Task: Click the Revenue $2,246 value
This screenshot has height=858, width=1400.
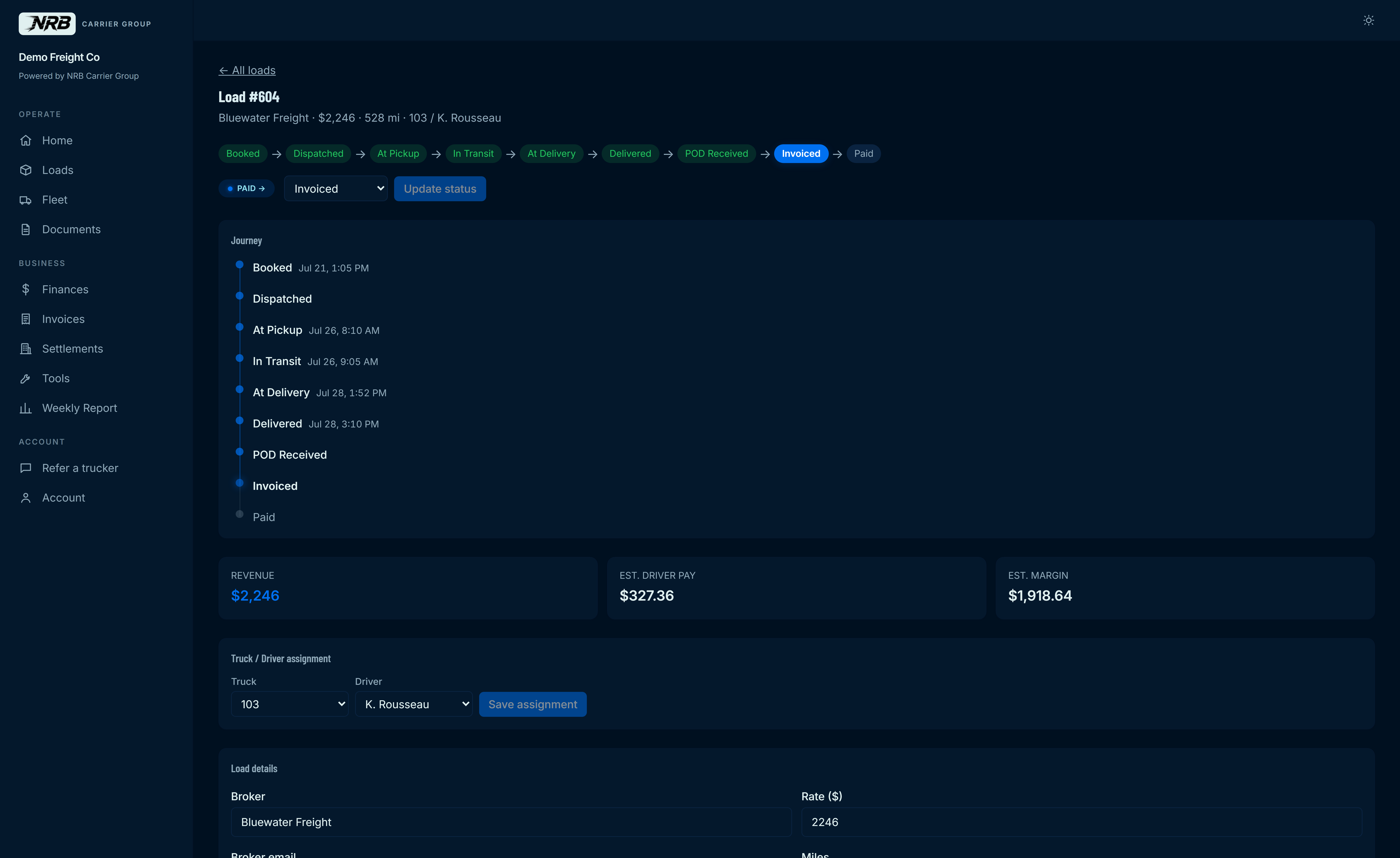Action: click(x=255, y=596)
